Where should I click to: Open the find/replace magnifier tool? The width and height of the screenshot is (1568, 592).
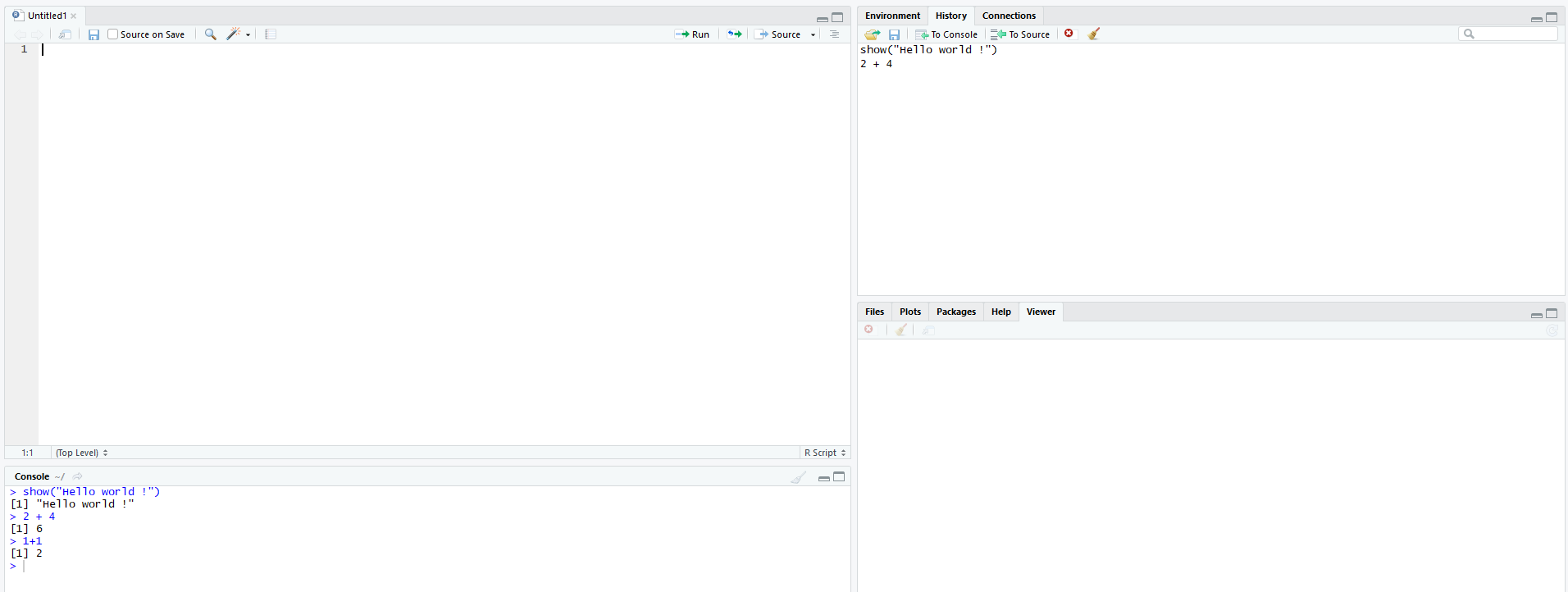[x=211, y=34]
